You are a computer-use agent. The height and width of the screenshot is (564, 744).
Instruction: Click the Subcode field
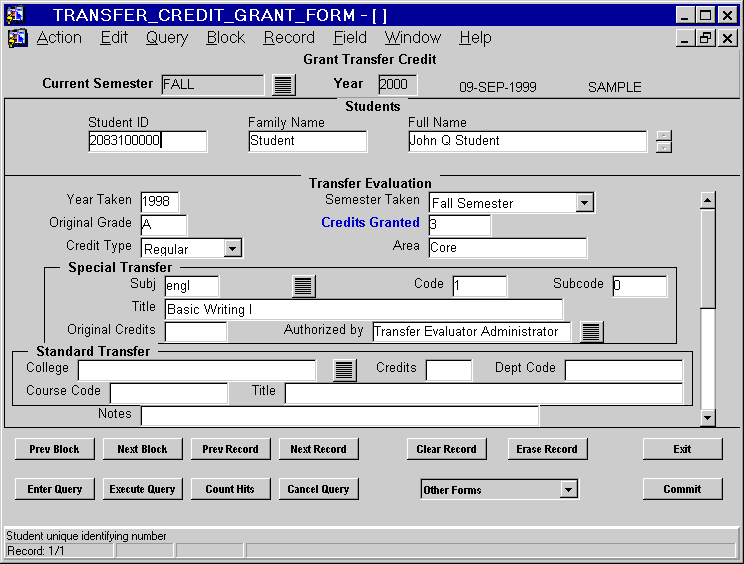[640, 286]
